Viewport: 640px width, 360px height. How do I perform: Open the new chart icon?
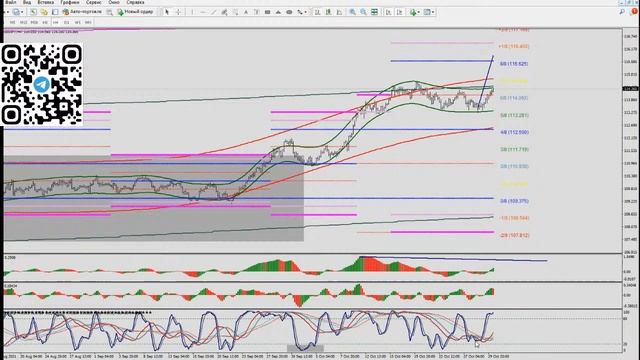16,12
